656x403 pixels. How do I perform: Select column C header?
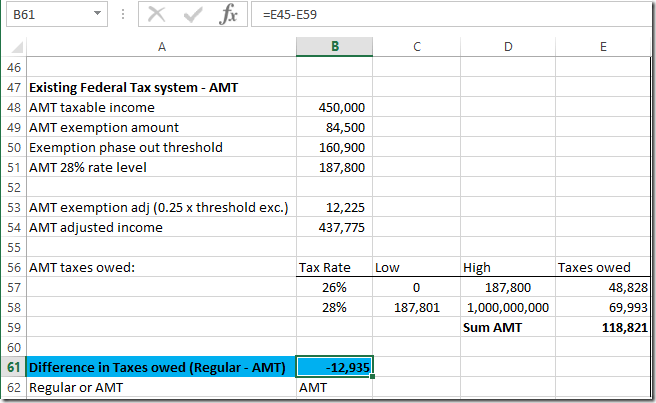416,46
